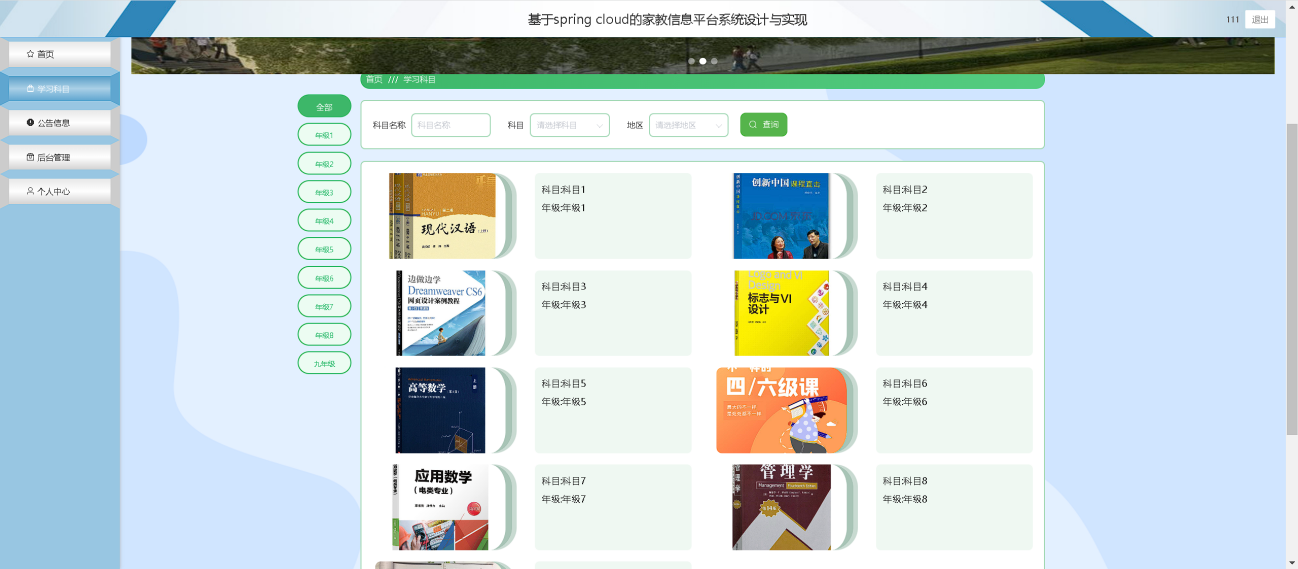Image resolution: width=1298 pixels, height=569 pixels.
Task: Open the 管理学 book cover
Action: coord(782,507)
